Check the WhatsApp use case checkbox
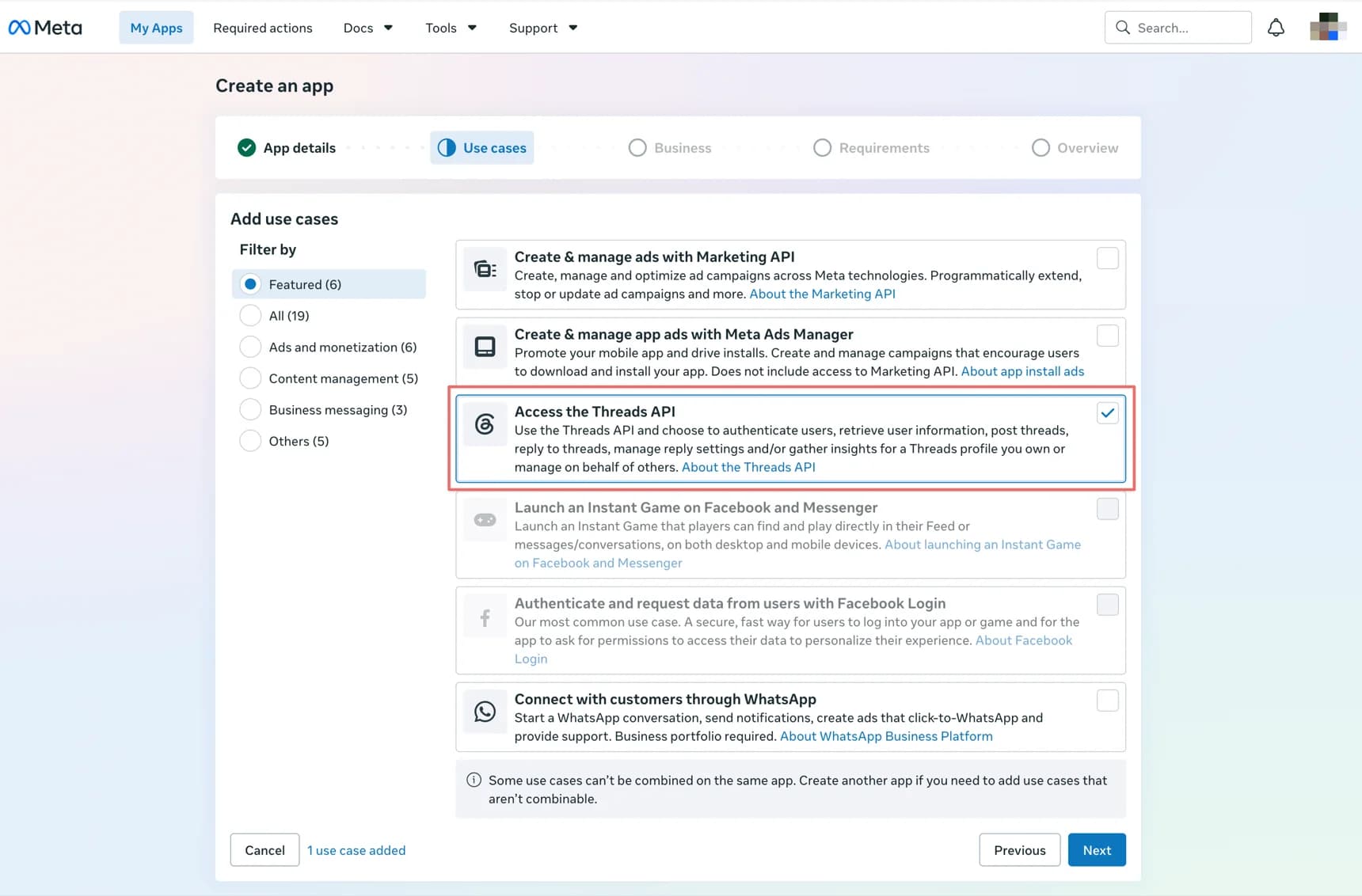1362x896 pixels. pos(1107,700)
